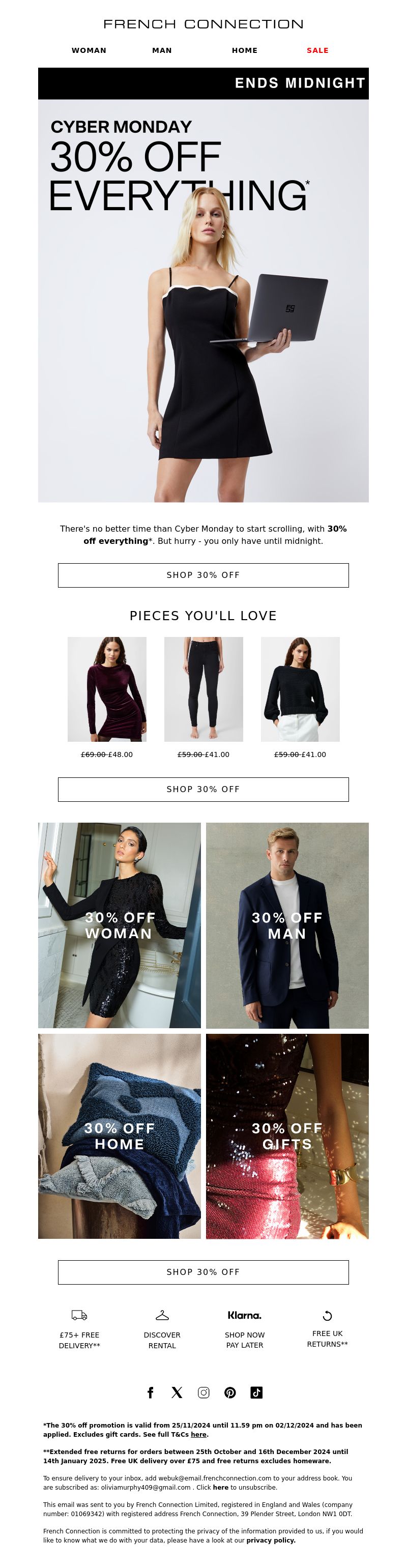Click the clothes hanger rental icon

click(x=162, y=1315)
